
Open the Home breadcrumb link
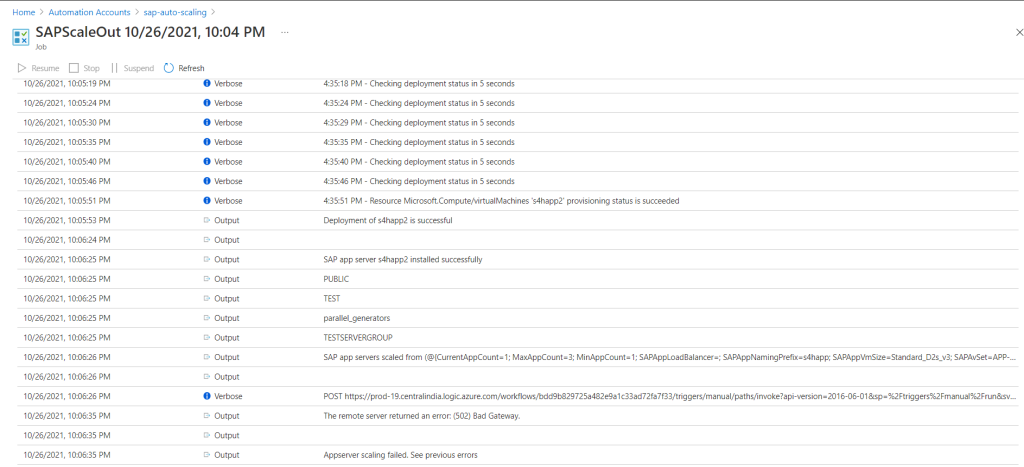[x=24, y=12]
